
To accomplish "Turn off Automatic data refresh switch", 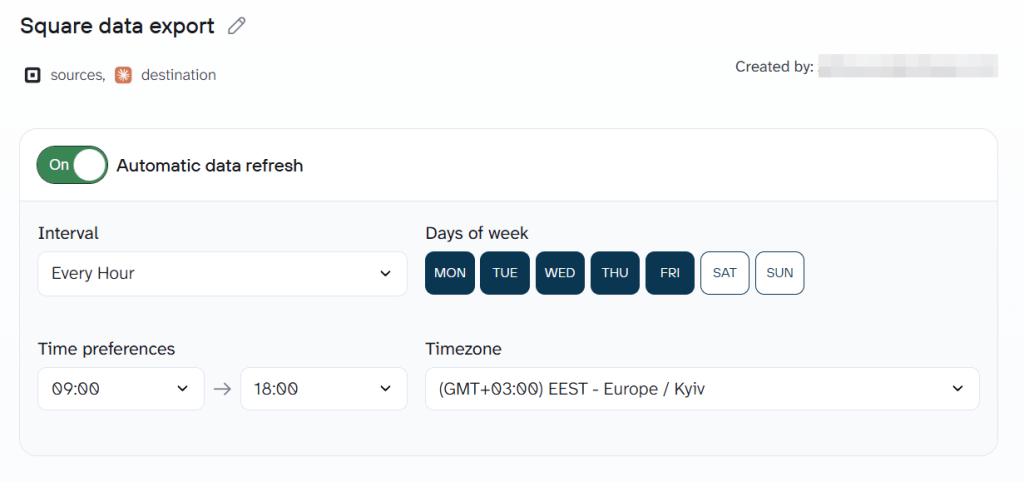I will click(72, 165).
